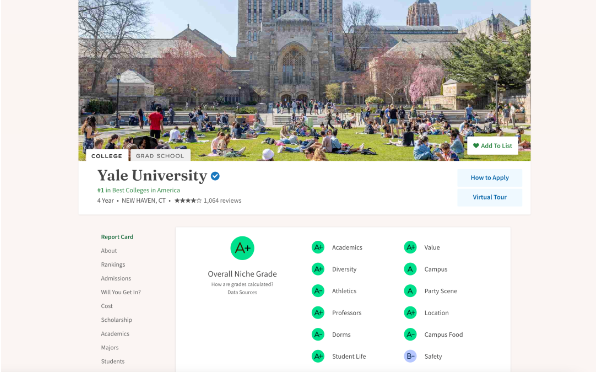
Task: Click the Value grade label
Action: pyautogui.click(x=432, y=247)
